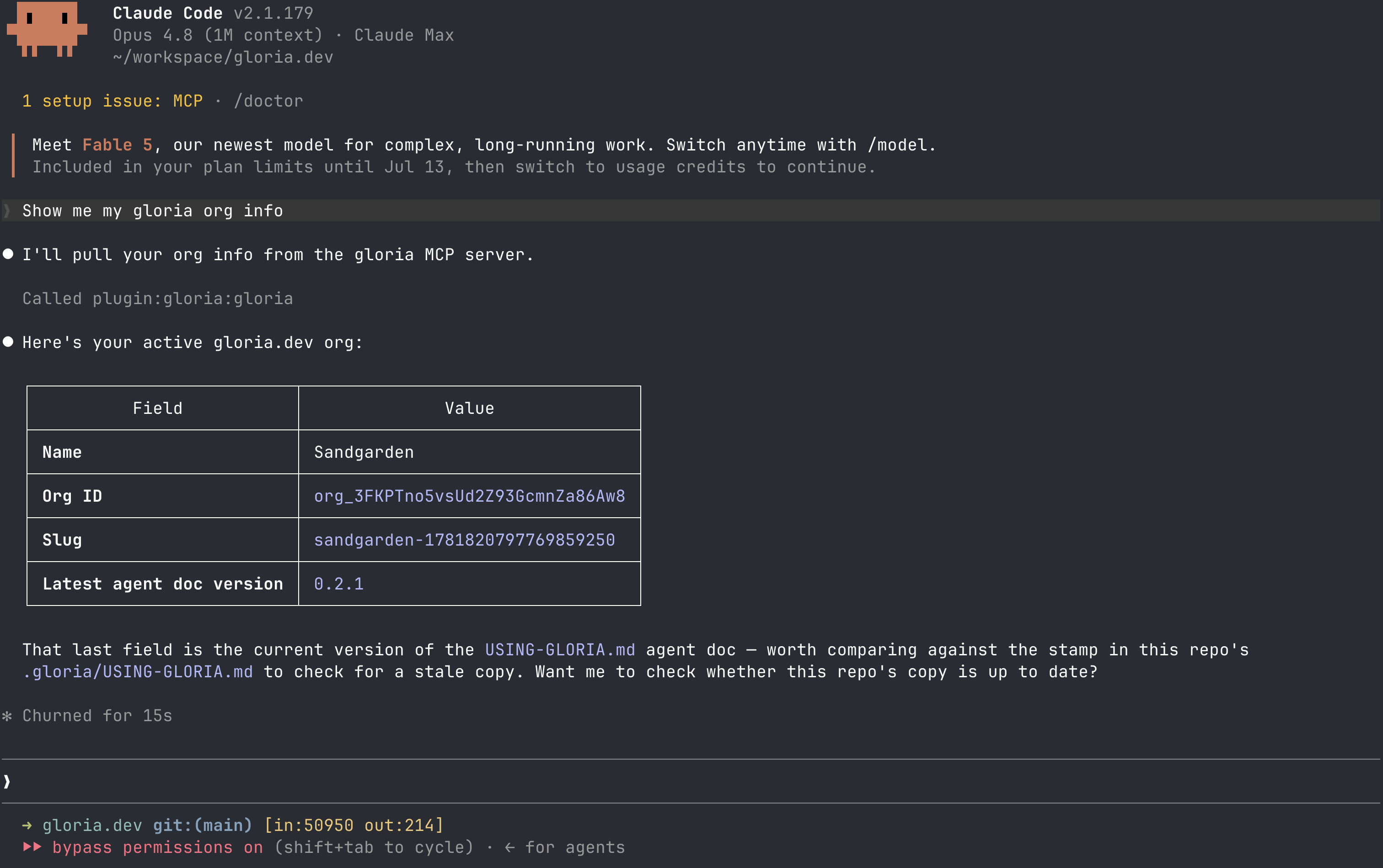Click "Opus 4.8 (1M context)" model text
The height and width of the screenshot is (868, 1383).
pyautogui.click(x=218, y=35)
